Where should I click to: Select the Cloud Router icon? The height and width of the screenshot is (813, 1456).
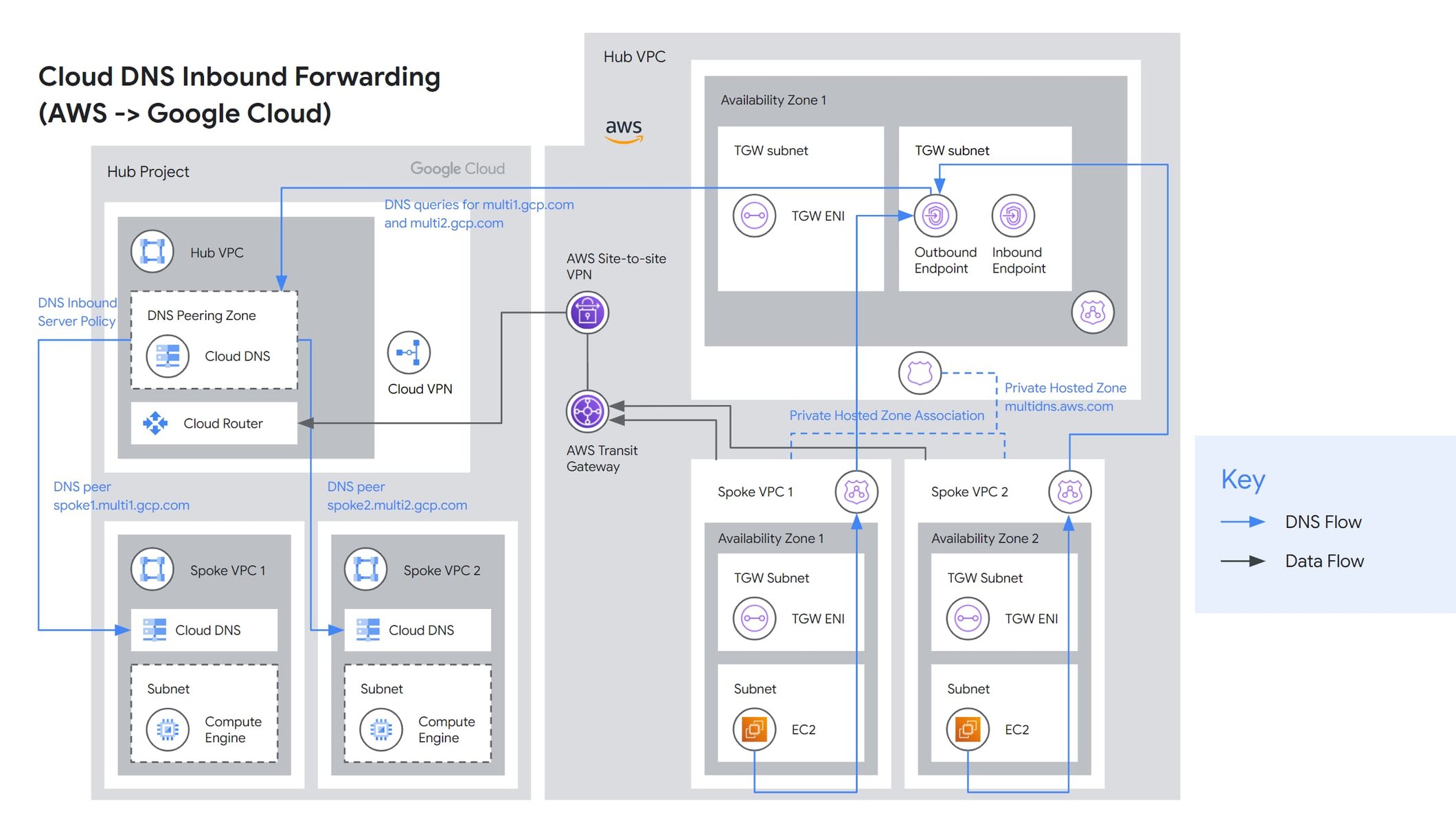click(x=155, y=423)
